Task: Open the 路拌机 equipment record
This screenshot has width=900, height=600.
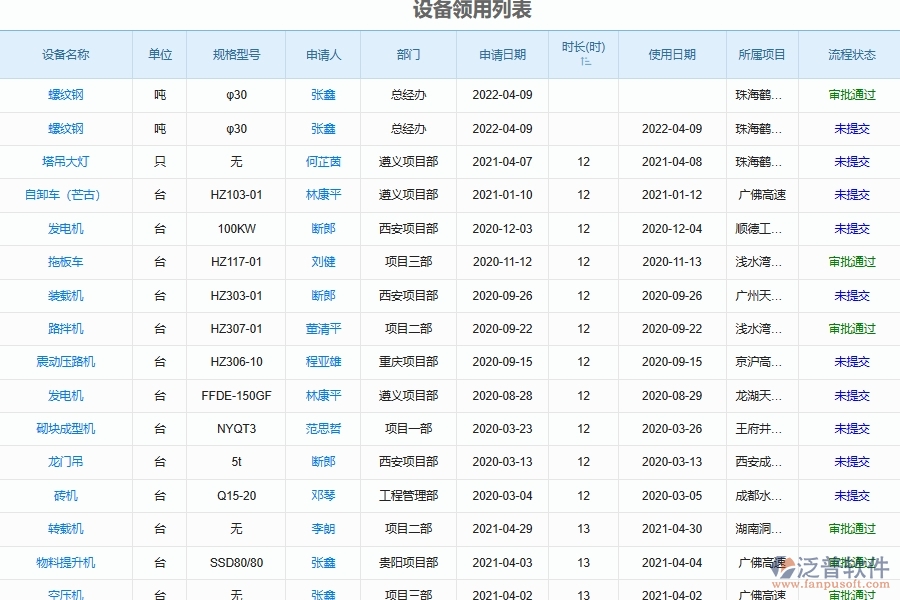Action: (66, 328)
